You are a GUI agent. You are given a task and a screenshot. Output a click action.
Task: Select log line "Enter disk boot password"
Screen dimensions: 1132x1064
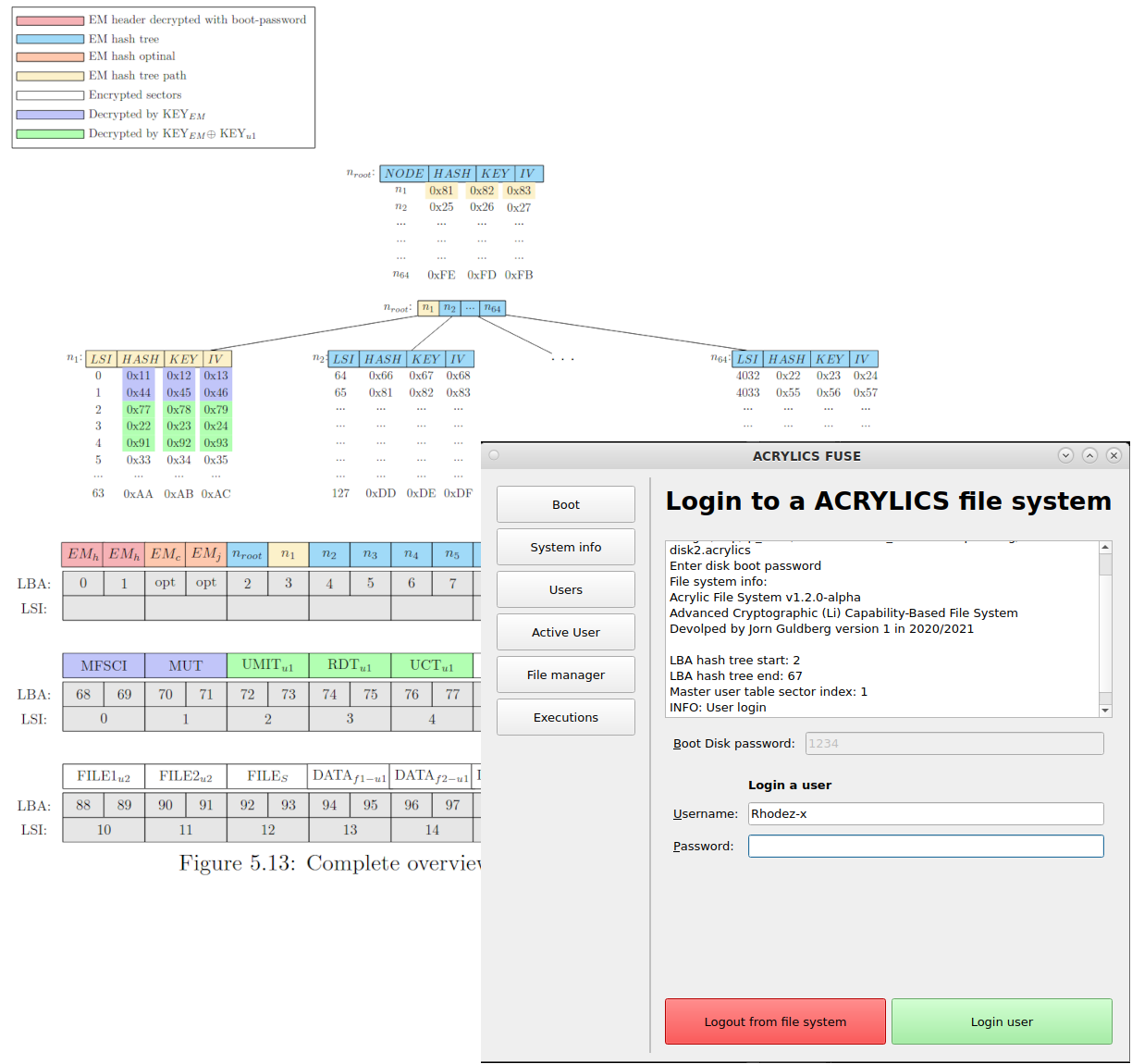745,565
